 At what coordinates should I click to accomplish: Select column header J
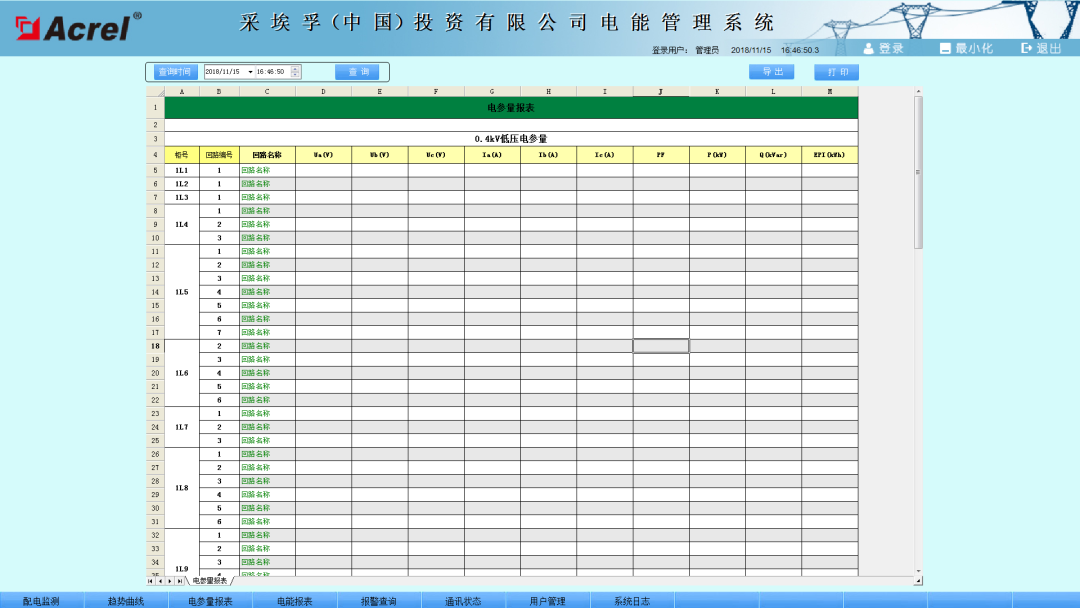pos(660,90)
